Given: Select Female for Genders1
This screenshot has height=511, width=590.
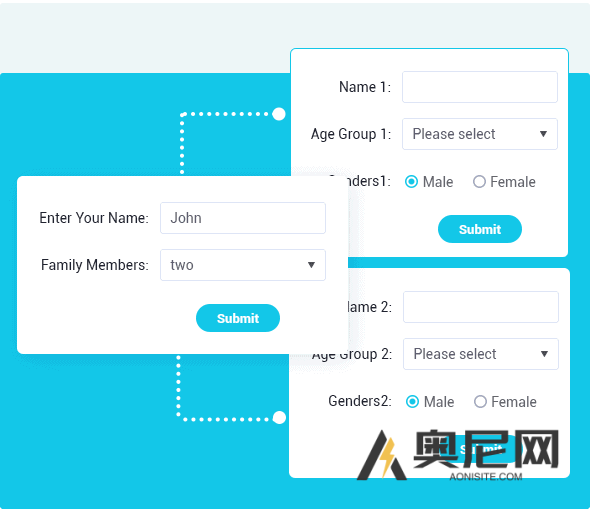Looking at the screenshot, I should [479, 182].
